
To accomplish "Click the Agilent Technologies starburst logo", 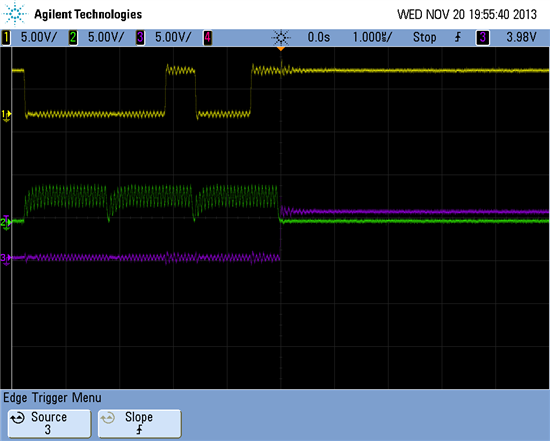I will [15, 13].
